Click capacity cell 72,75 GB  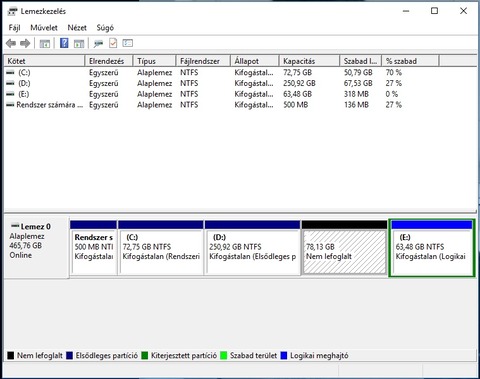pyautogui.click(x=297, y=72)
